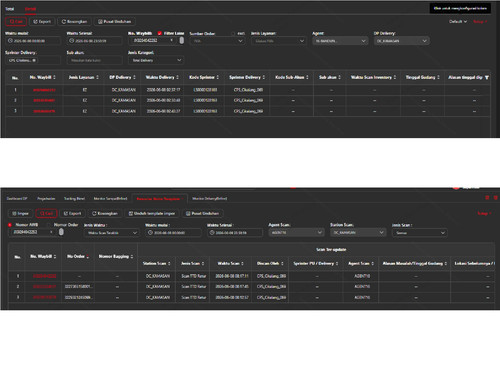
Task: Sort top table by Waktu Scan Inventory column
Action: coord(395,77)
